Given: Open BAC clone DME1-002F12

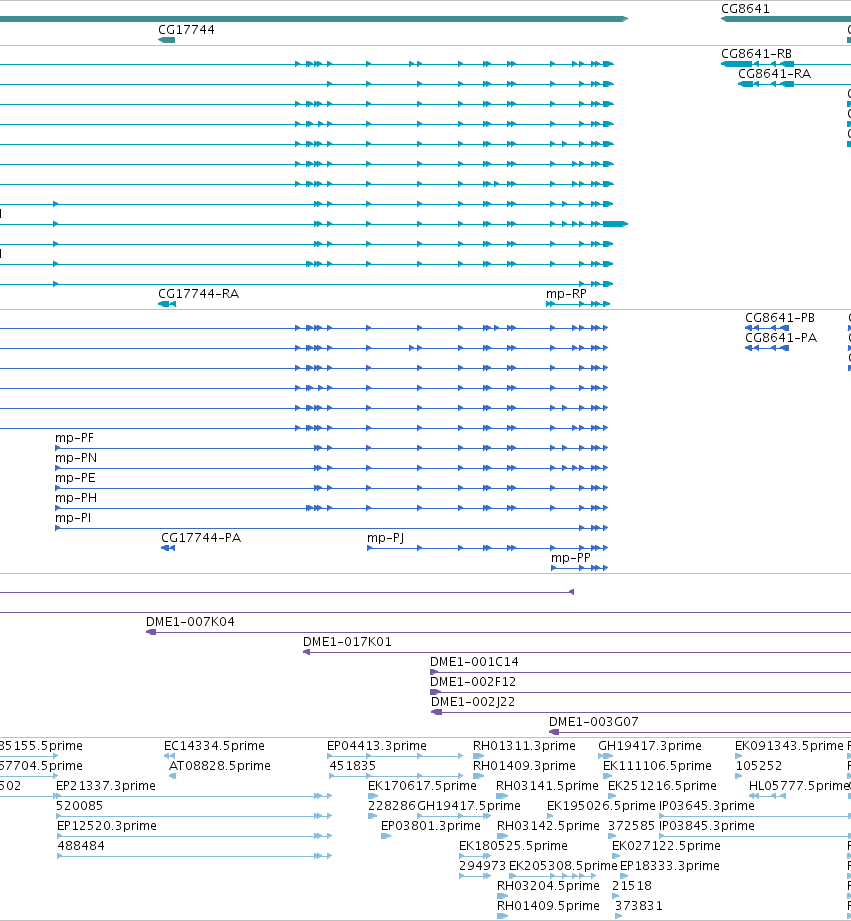Looking at the screenshot, I should 473,682.
